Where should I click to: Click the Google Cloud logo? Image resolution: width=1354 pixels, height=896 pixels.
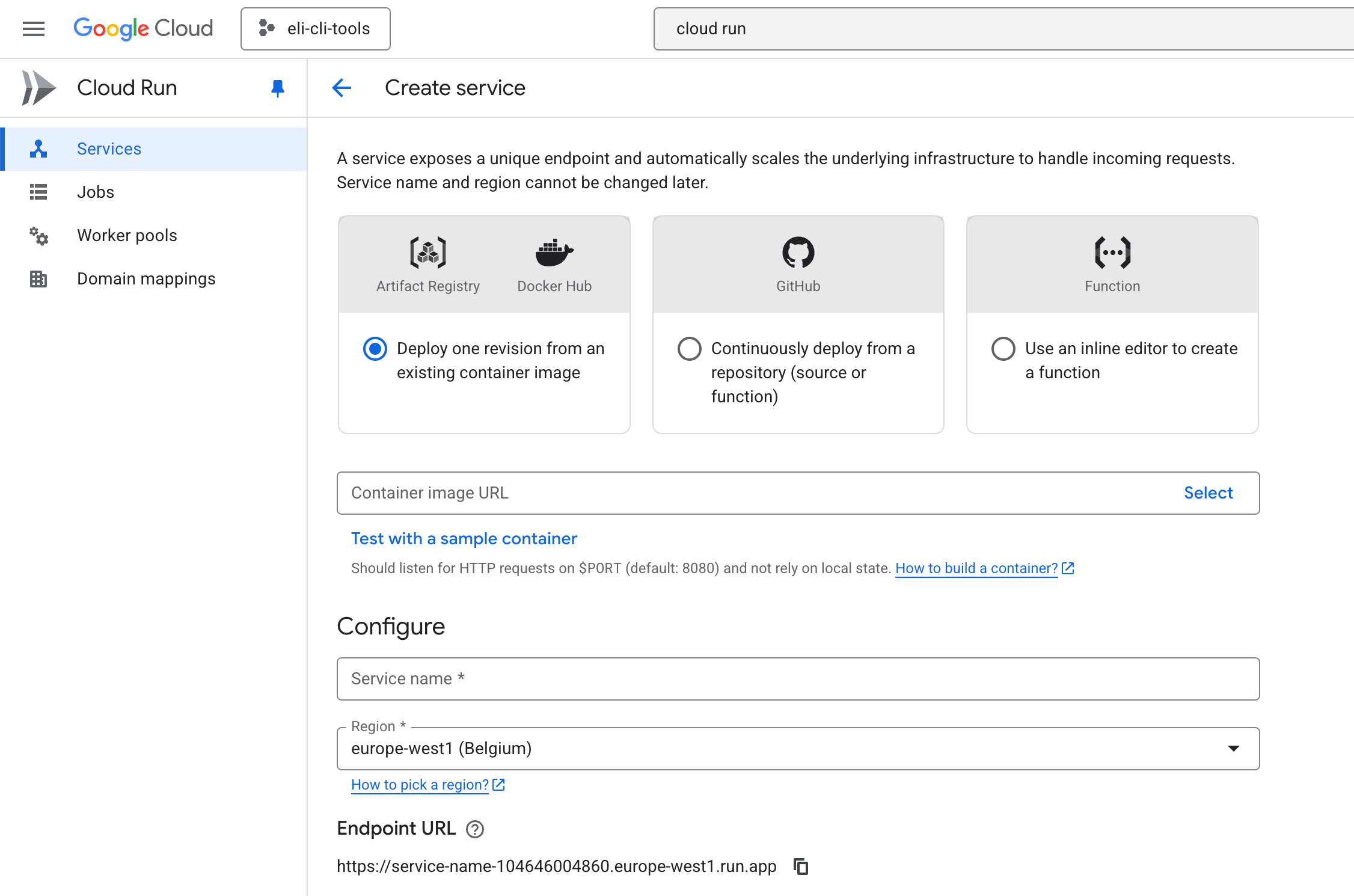143,28
